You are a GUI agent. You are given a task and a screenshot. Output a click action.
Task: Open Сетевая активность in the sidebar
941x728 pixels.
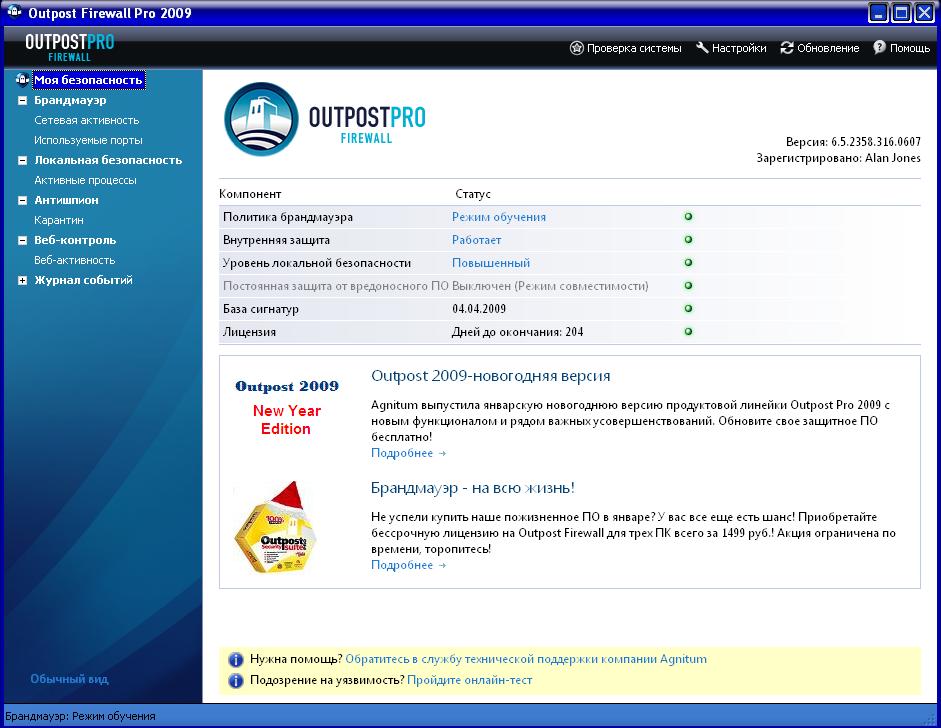point(86,120)
